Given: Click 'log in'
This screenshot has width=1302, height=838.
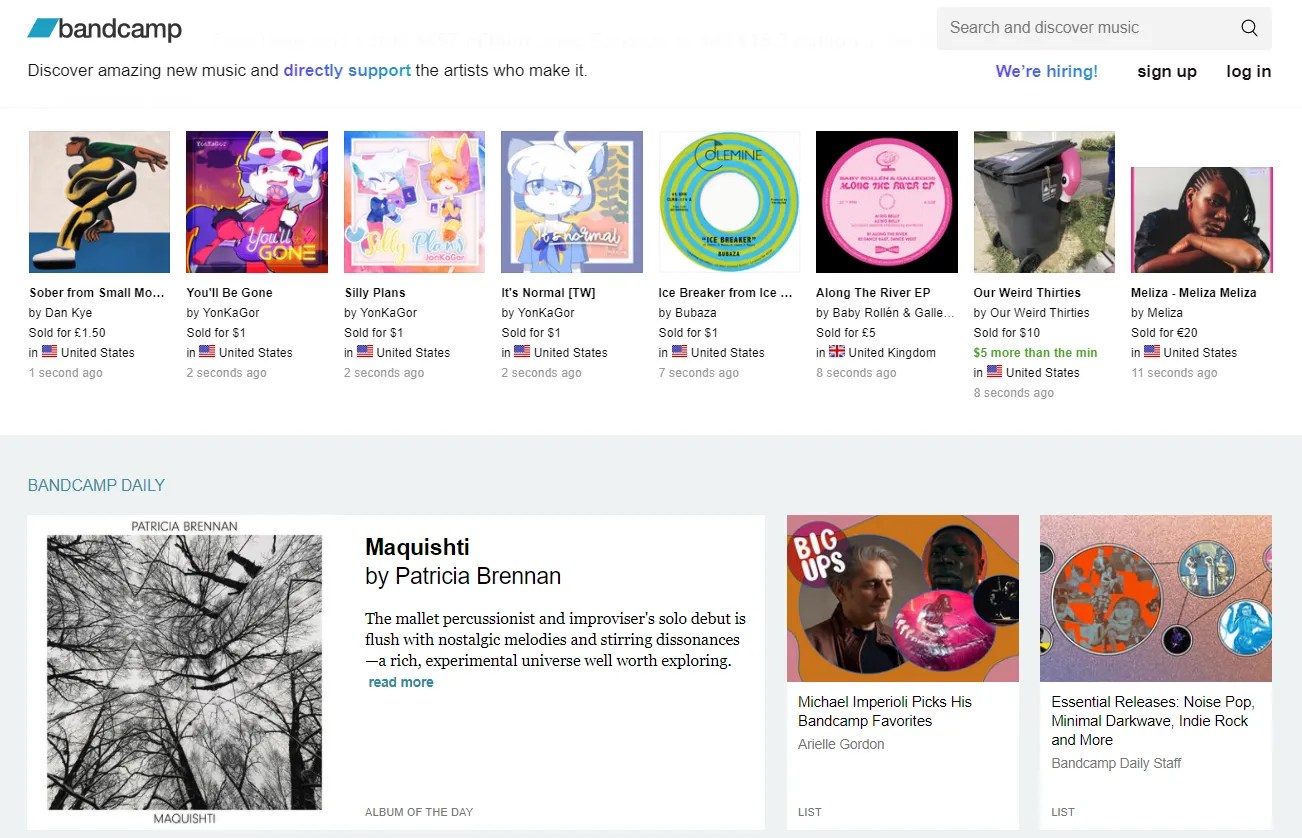Looking at the screenshot, I should click(x=1248, y=71).
